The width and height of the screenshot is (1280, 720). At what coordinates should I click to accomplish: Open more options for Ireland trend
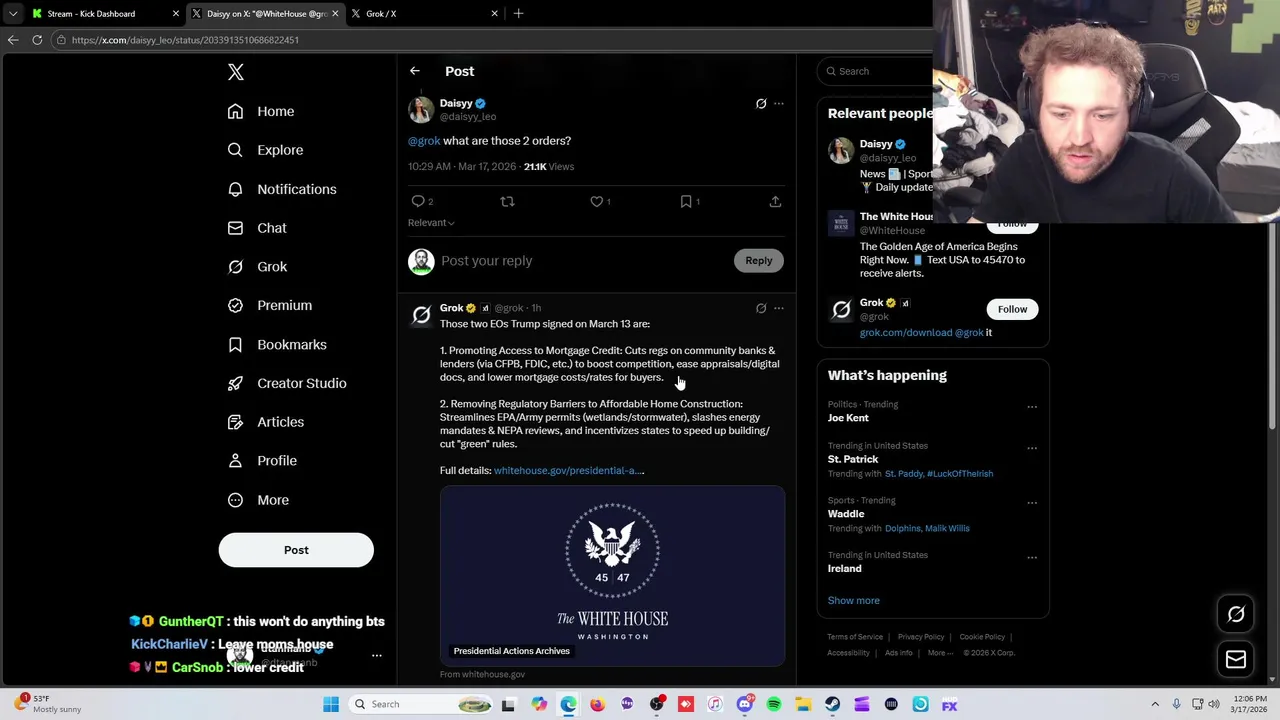tap(1032, 557)
